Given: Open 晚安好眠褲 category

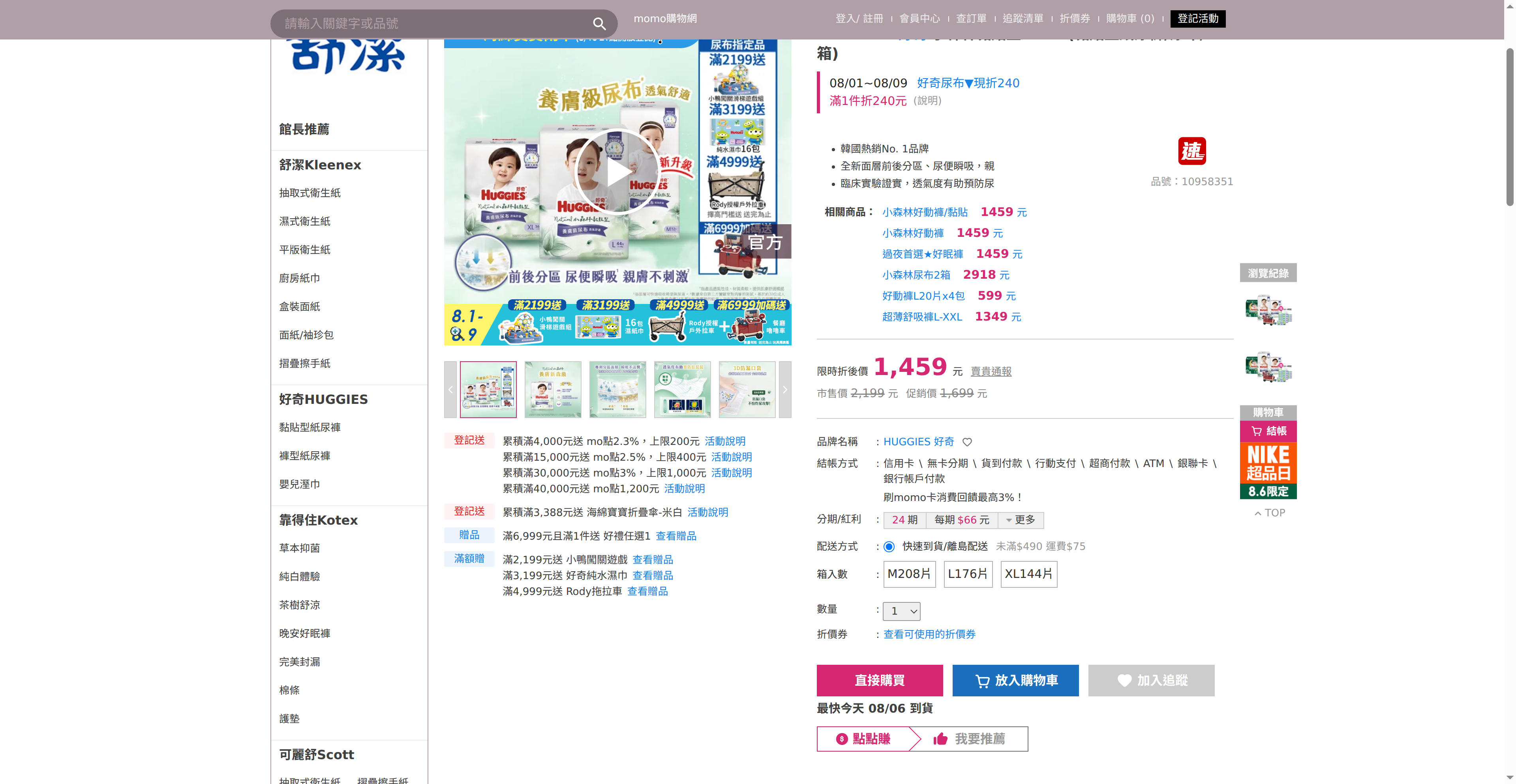Looking at the screenshot, I should coord(305,633).
